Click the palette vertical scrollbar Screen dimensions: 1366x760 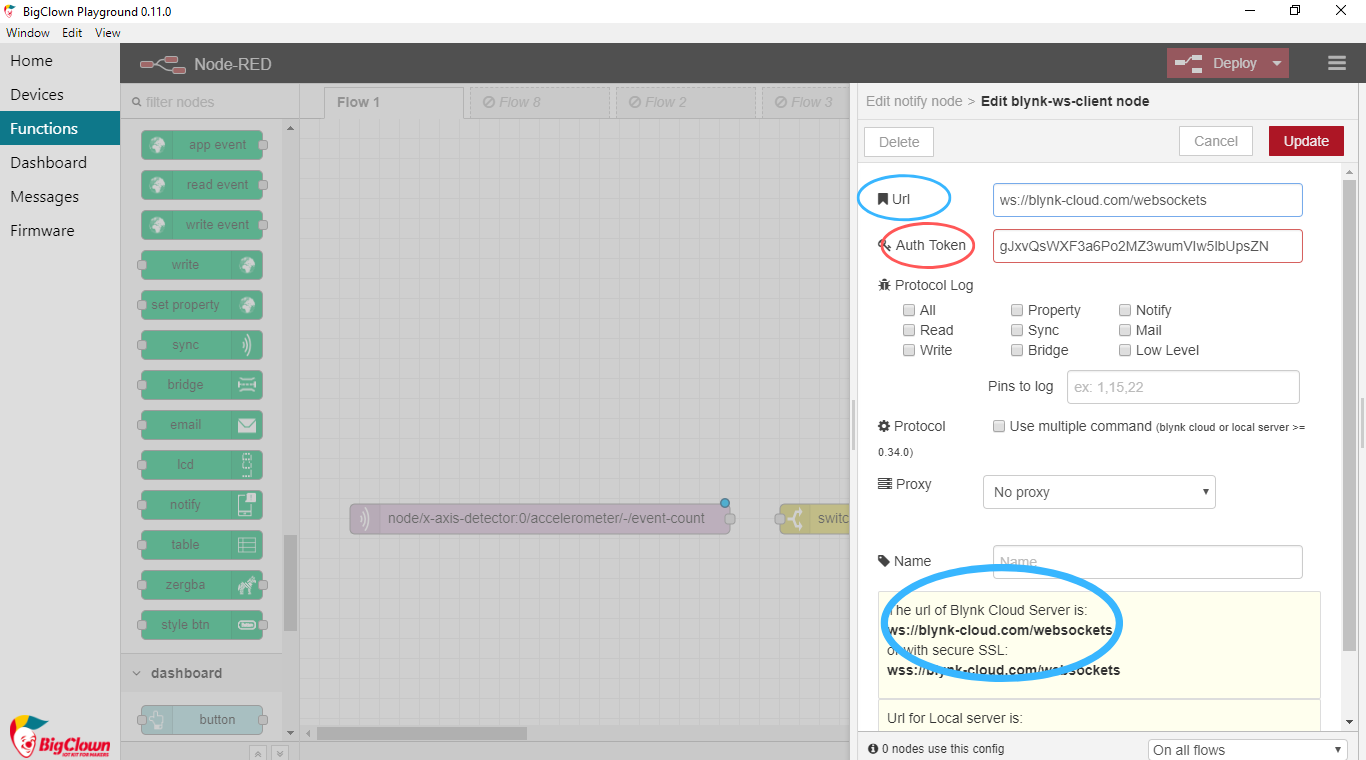pos(290,582)
